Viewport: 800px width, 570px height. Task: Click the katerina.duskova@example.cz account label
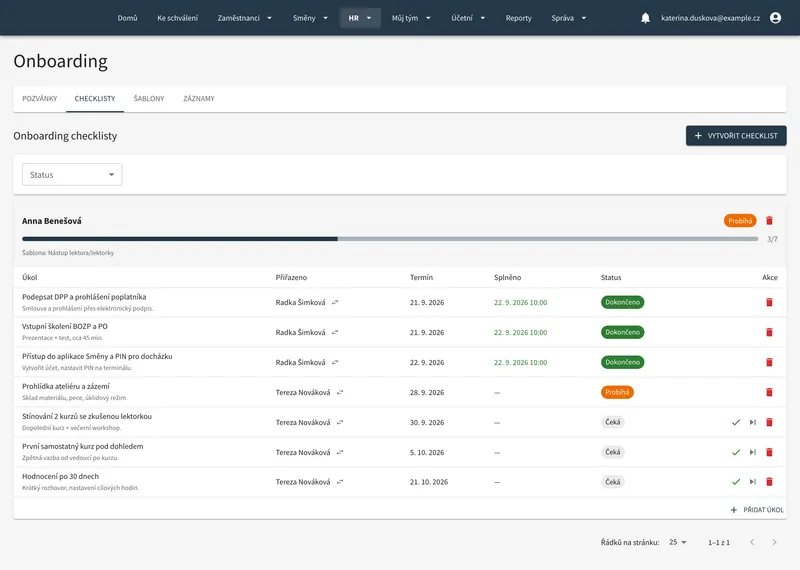point(710,18)
